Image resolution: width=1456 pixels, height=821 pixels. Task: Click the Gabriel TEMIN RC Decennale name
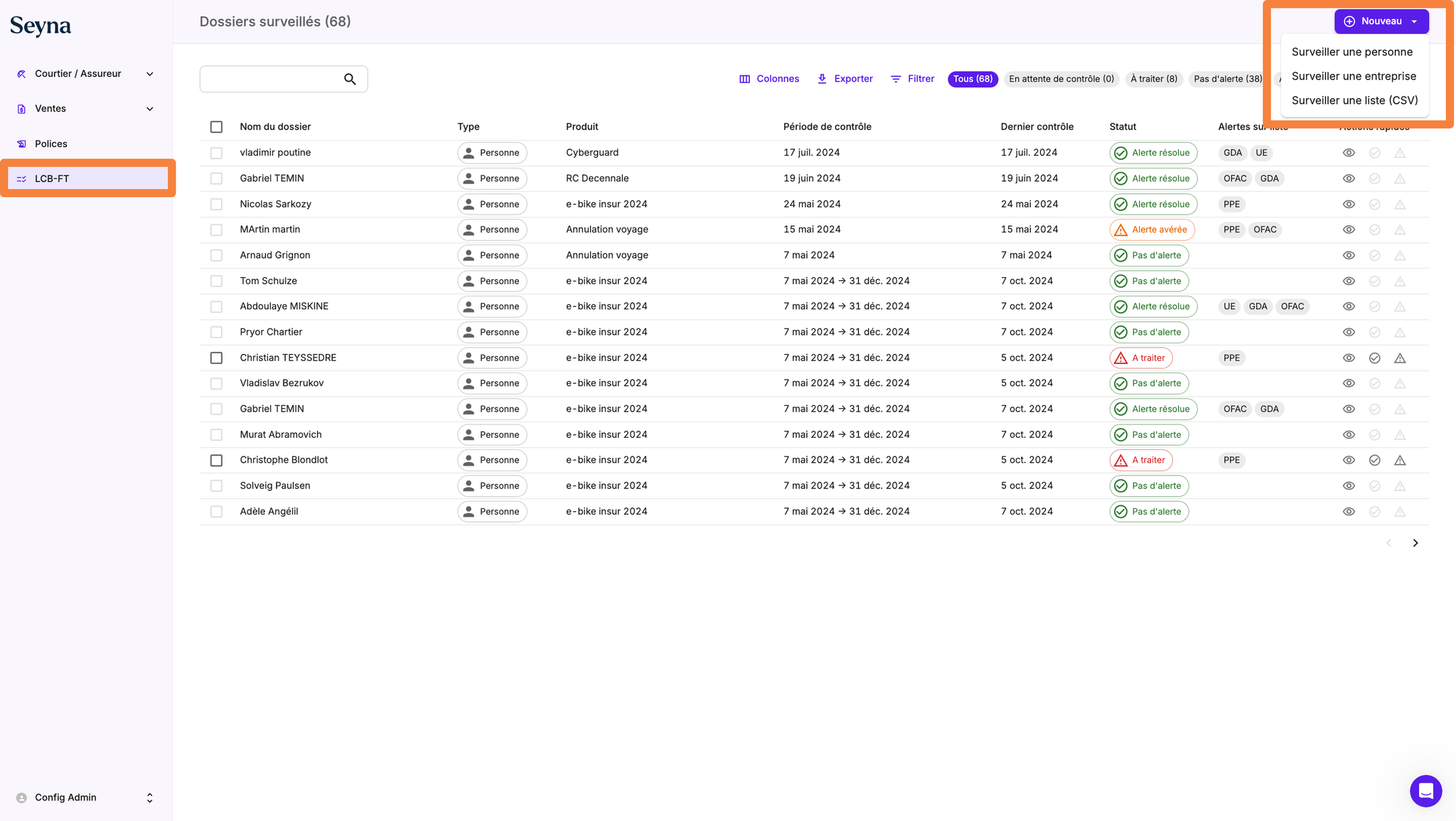click(x=272, y=178)
